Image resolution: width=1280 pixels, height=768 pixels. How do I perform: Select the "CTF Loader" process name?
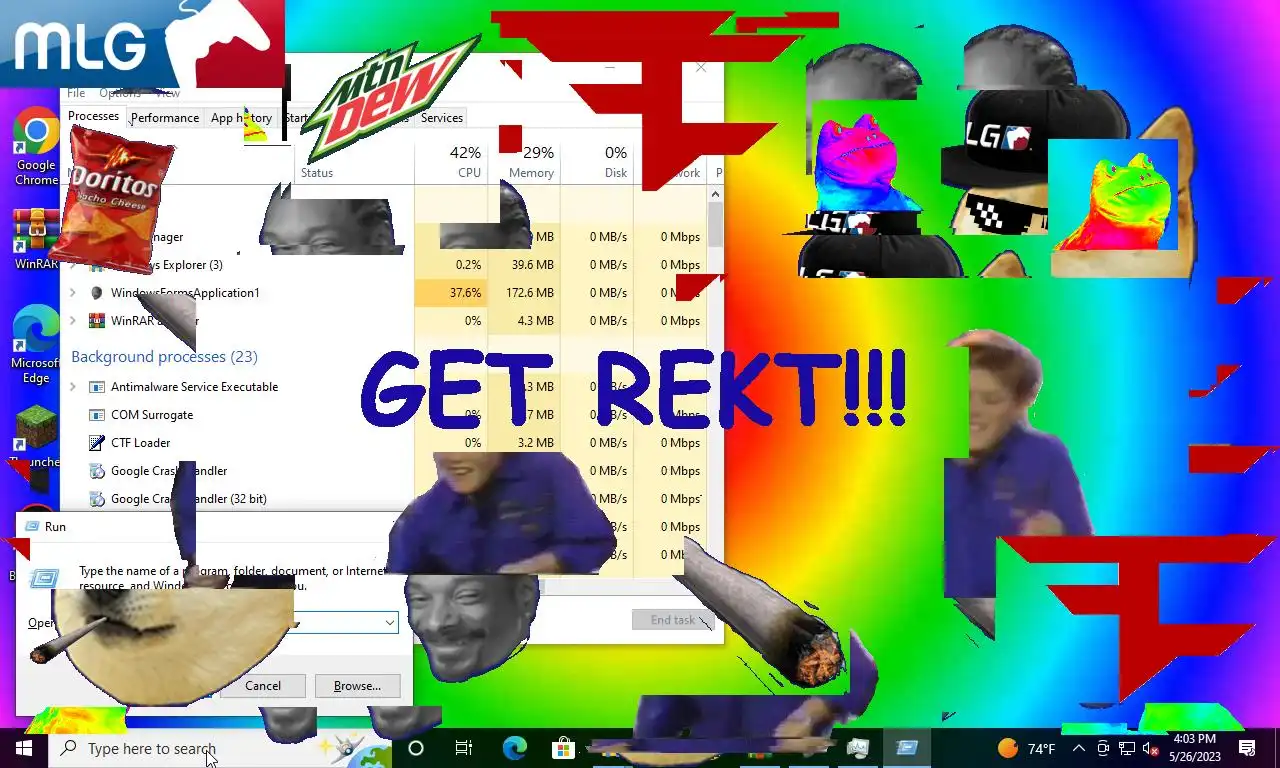140,443
